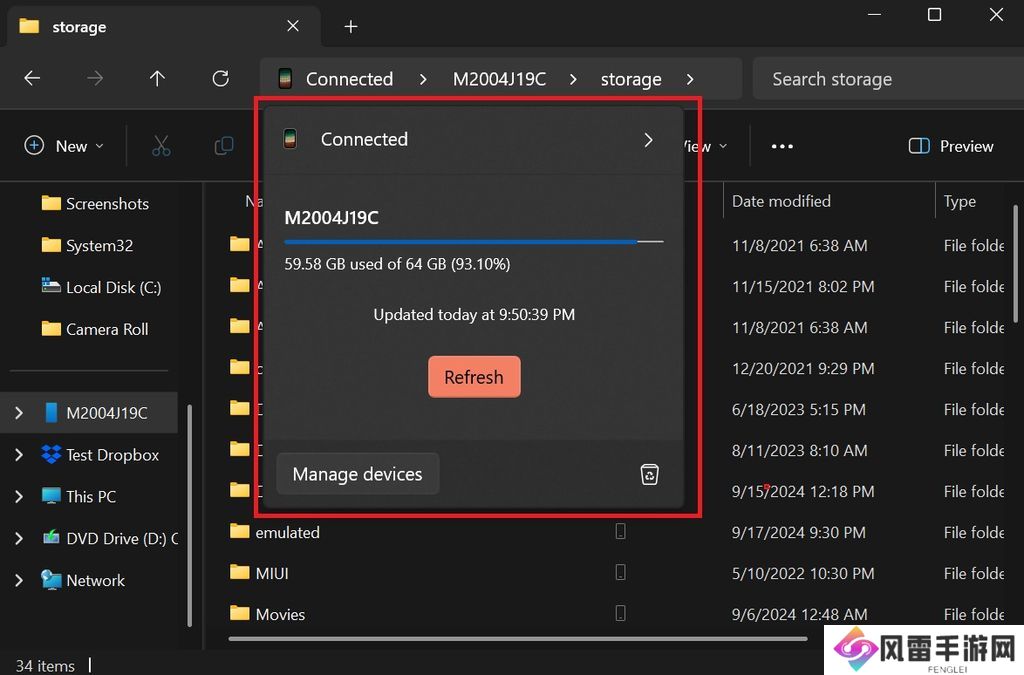Screen dimensions: 1024x675
Task: Click the Back navigation arrow
Action: click(32, 79)
